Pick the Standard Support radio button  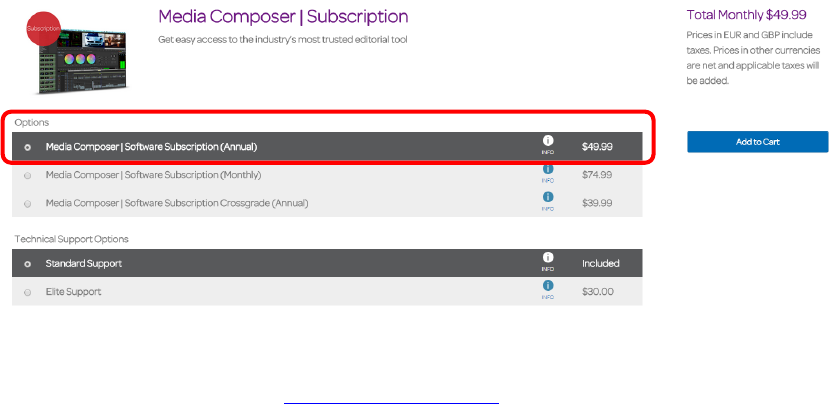pyautogui.click(x=27, y=264)
